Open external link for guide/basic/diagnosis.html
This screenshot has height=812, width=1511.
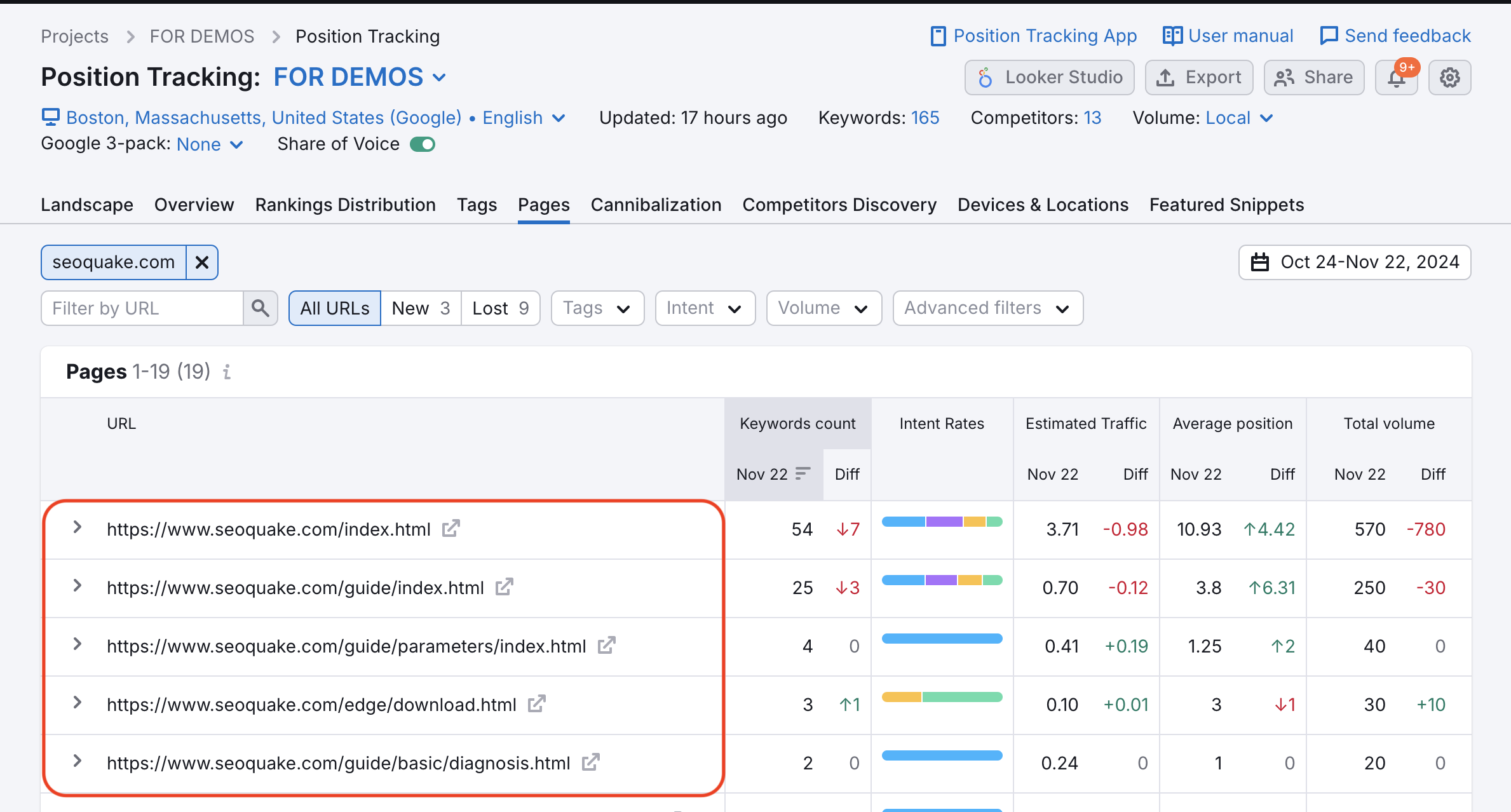click(x=590, y=762)
